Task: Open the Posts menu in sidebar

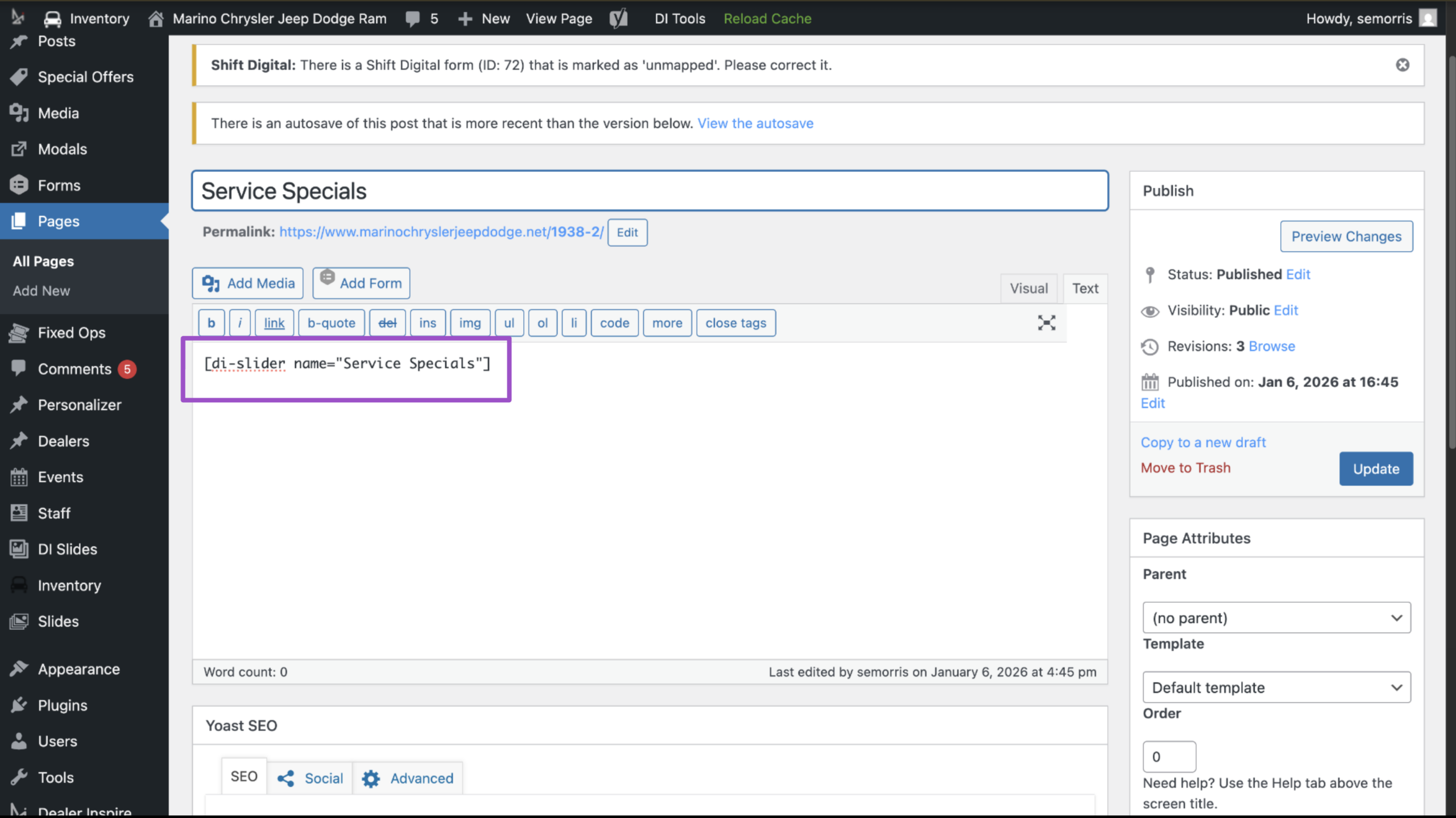Action: tap(56, 41)
